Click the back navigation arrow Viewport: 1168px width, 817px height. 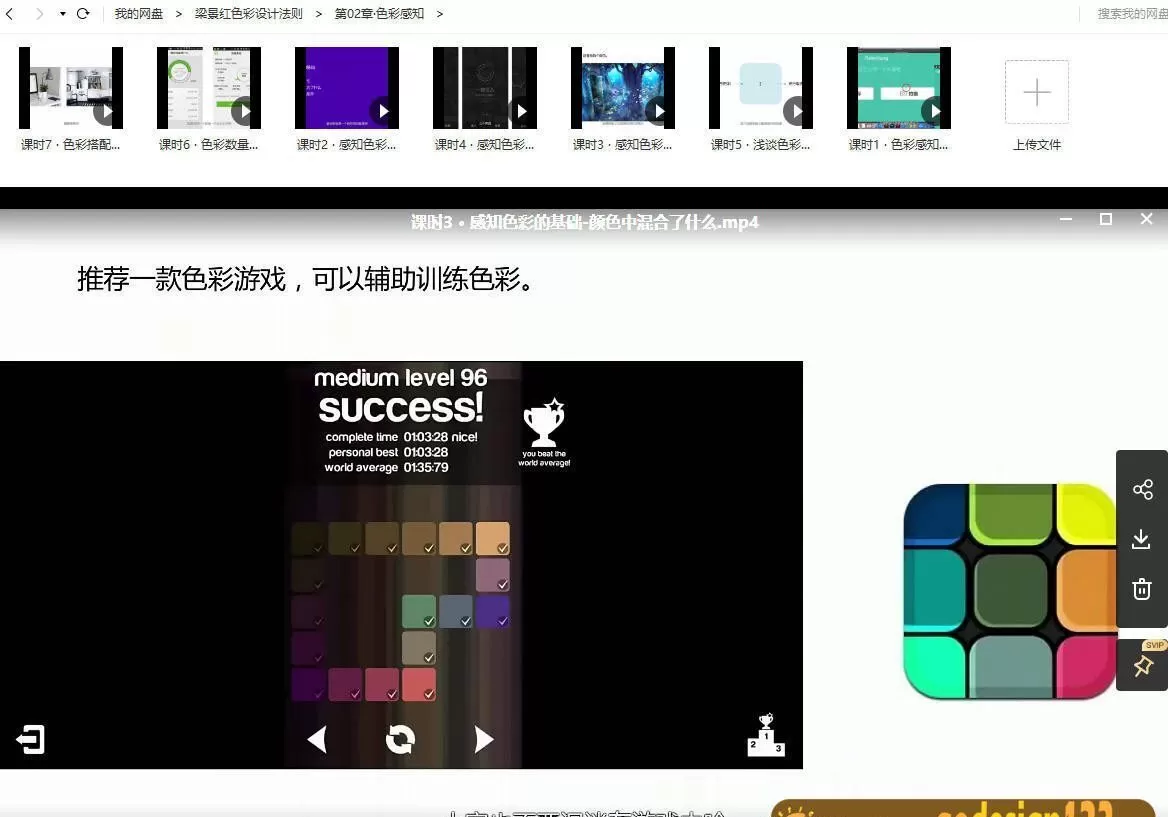pyautogui.click(x=10, y=14)
